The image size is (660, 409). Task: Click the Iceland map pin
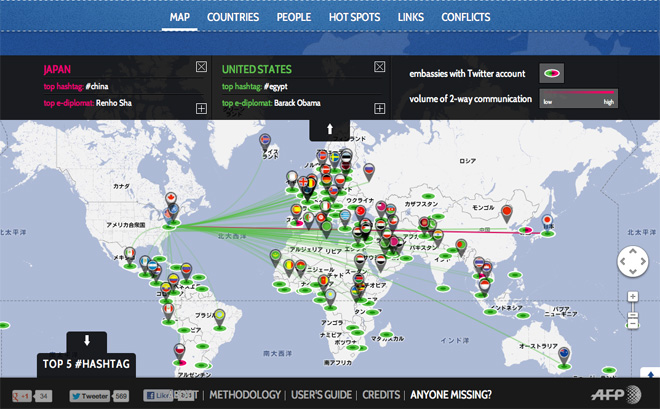(x=265, y=140)
